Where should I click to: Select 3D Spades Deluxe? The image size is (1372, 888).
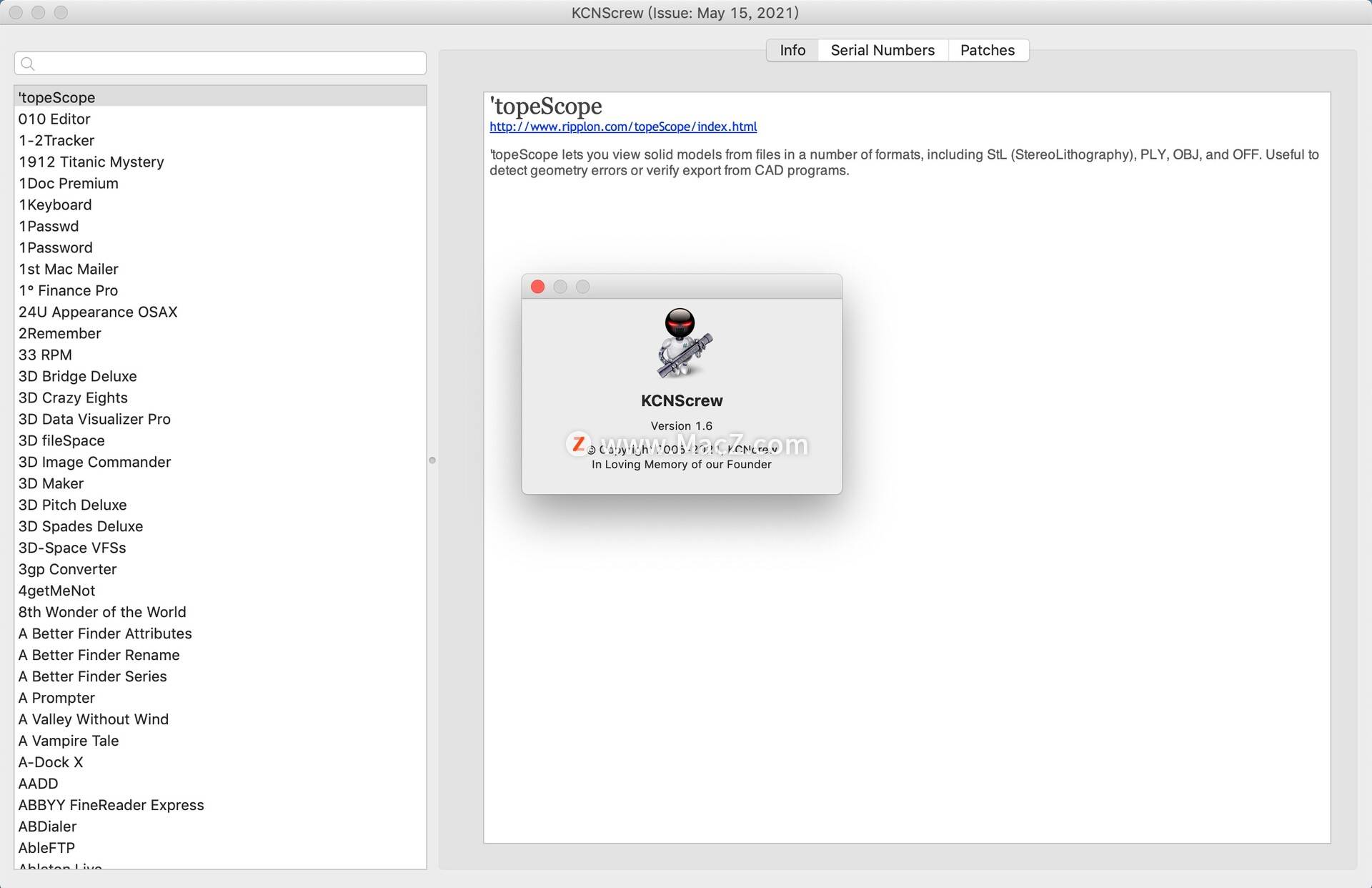(x=220, y=526)
